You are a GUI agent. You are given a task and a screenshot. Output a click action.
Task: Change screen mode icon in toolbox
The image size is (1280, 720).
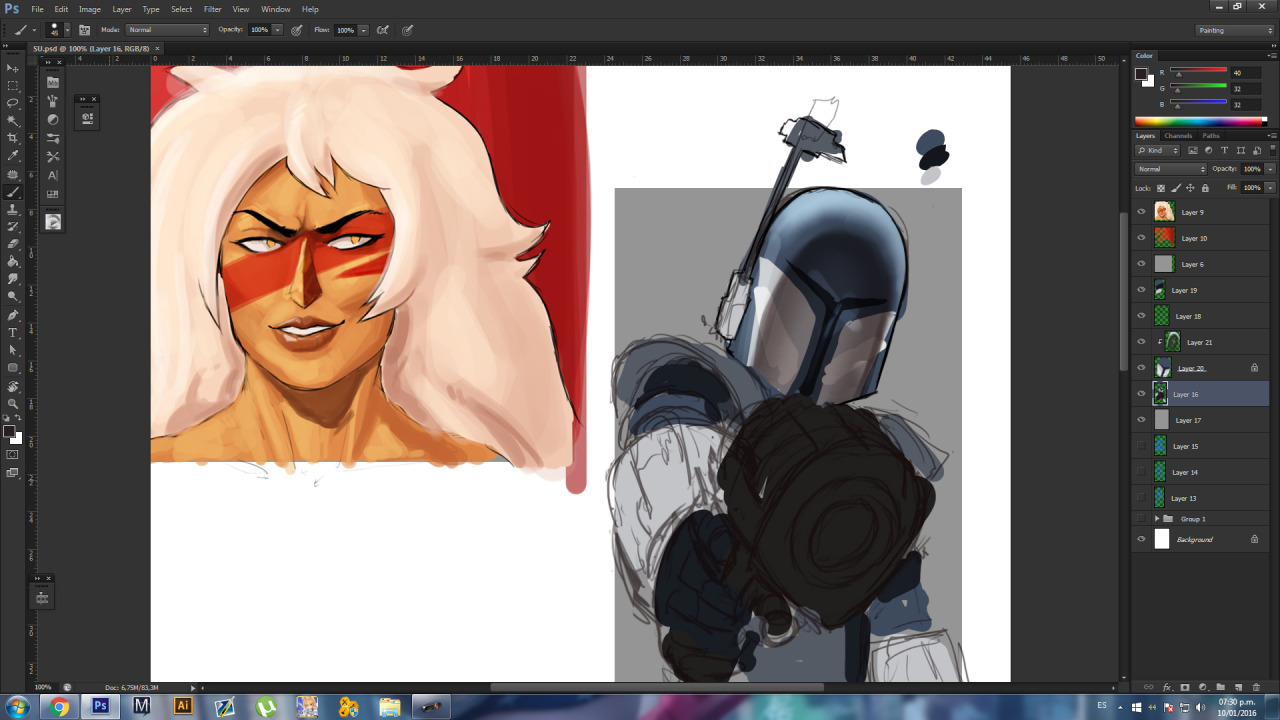click(12, 473)
